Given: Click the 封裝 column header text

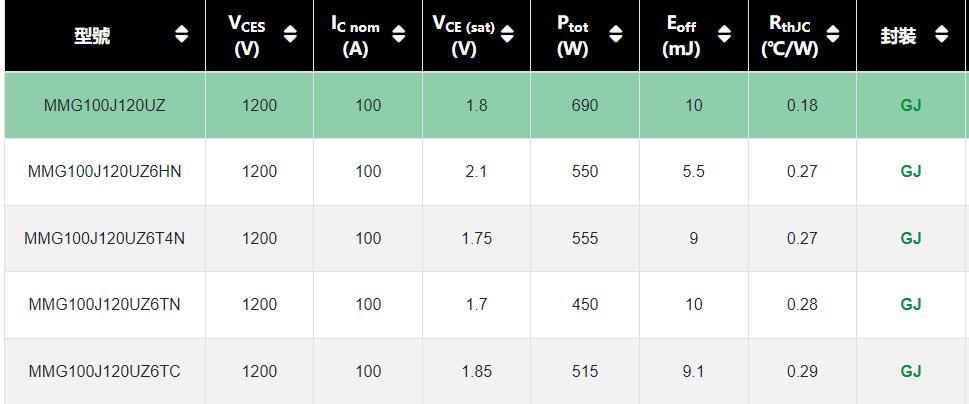Looking at the screenshot, I should coord(898,36).
